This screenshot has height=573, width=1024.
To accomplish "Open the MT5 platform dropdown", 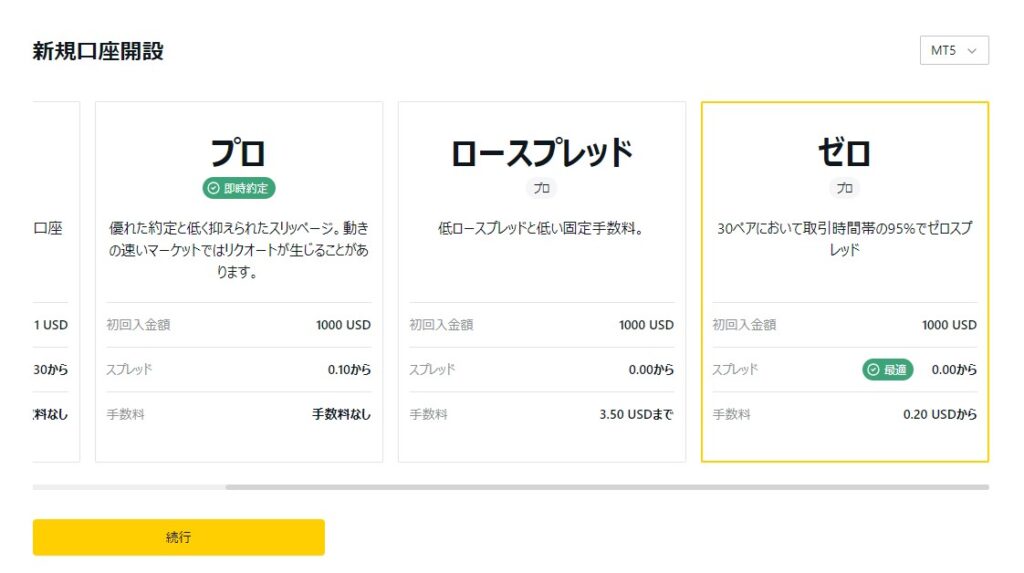I will 953,50.
